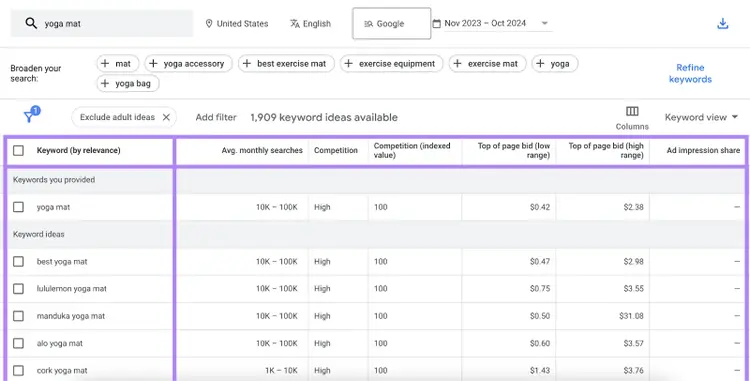The height and width of the screenshot is (381, 750).
Task: Click 'alo yoga mat' keyword text
Action: point(60,343)
